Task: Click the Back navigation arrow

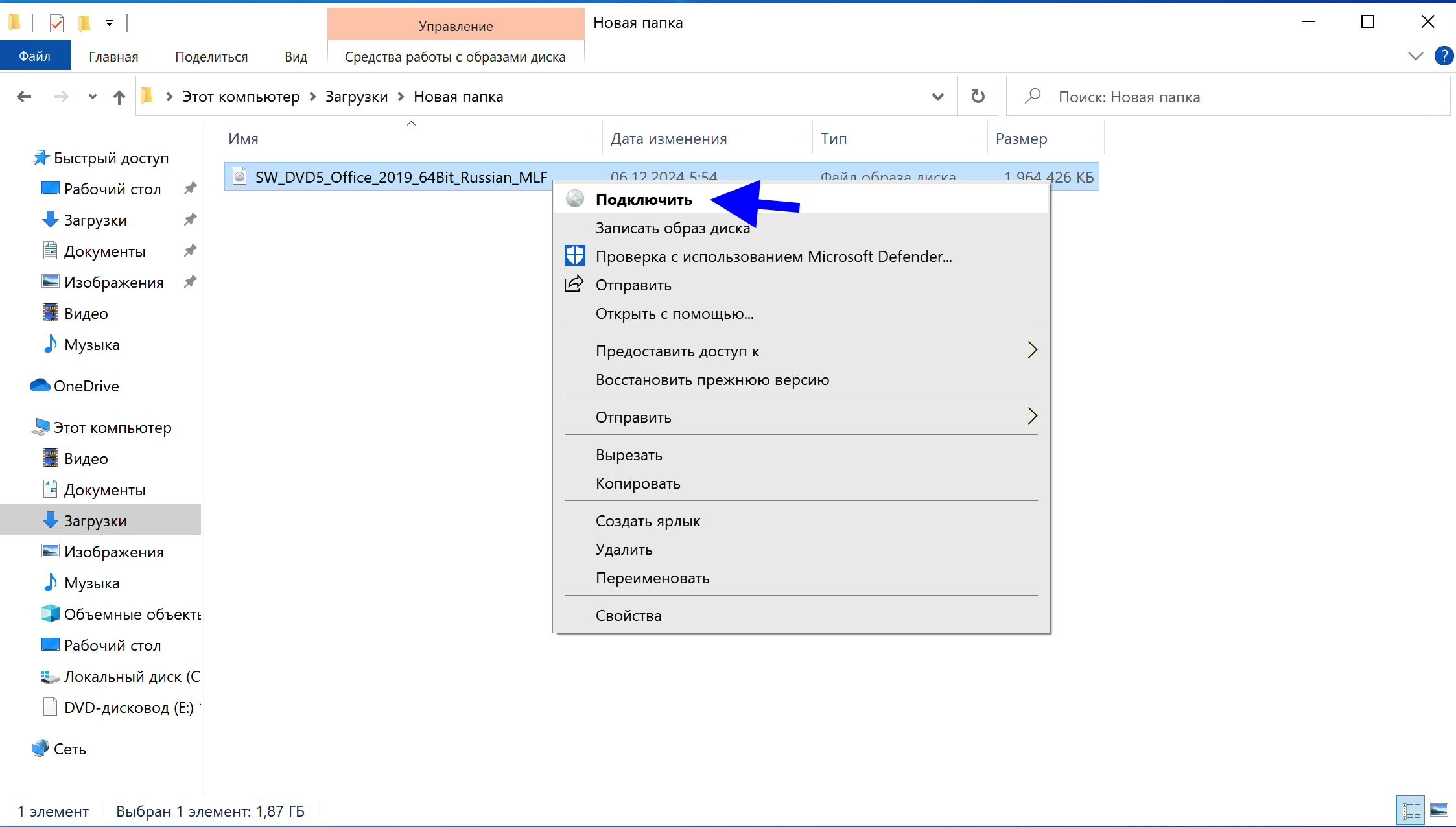Action: click(24, 97)
